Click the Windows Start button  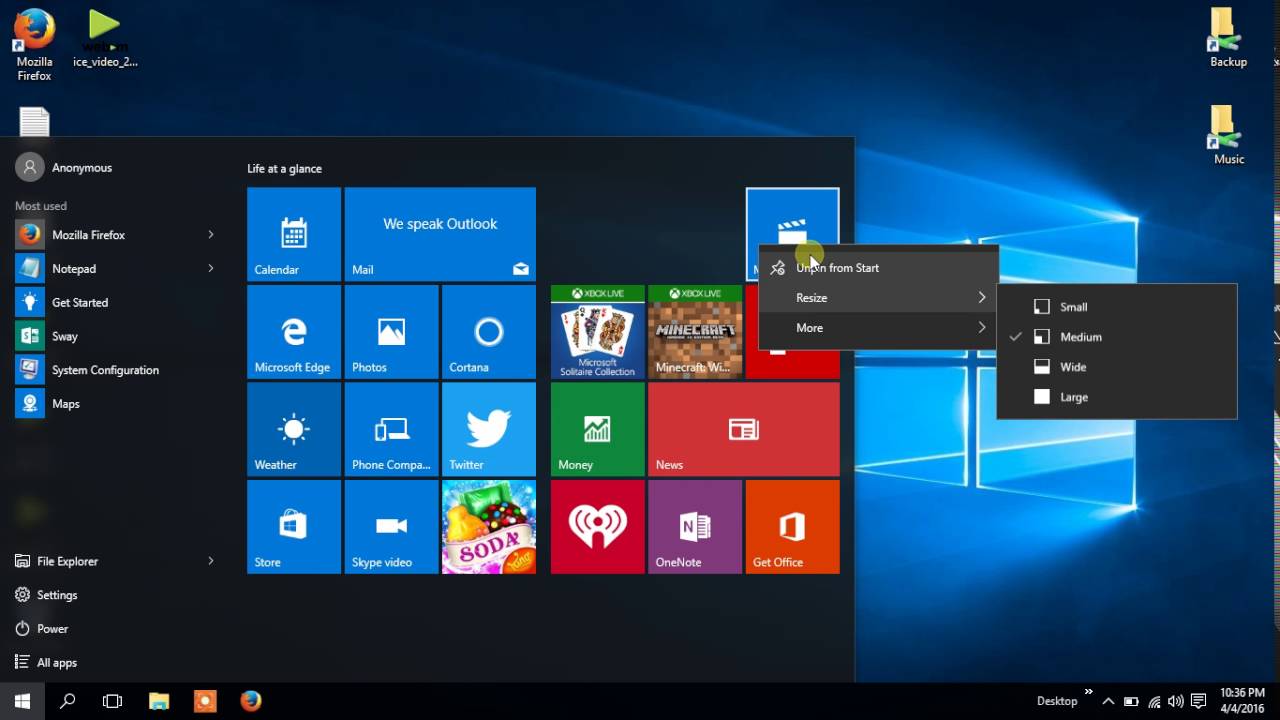tap(22, 701)
